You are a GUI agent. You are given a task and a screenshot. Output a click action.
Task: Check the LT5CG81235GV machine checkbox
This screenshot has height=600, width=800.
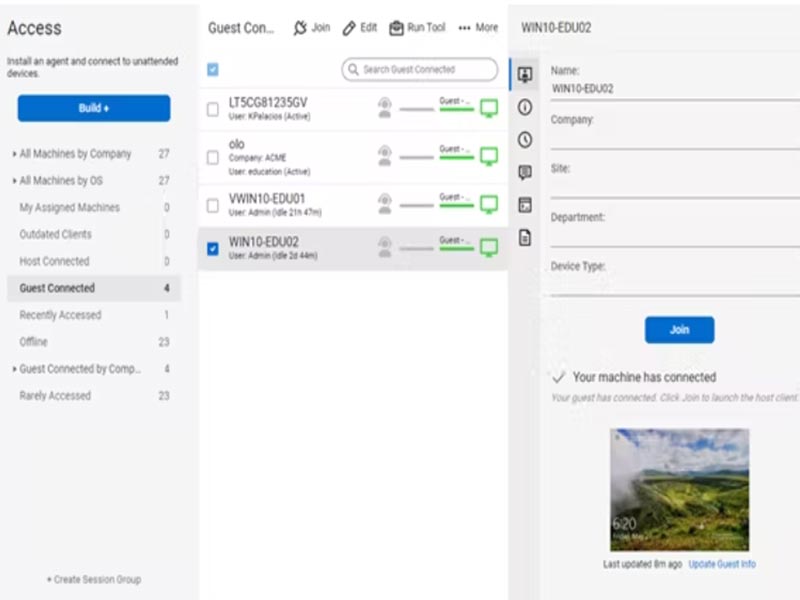212,109
